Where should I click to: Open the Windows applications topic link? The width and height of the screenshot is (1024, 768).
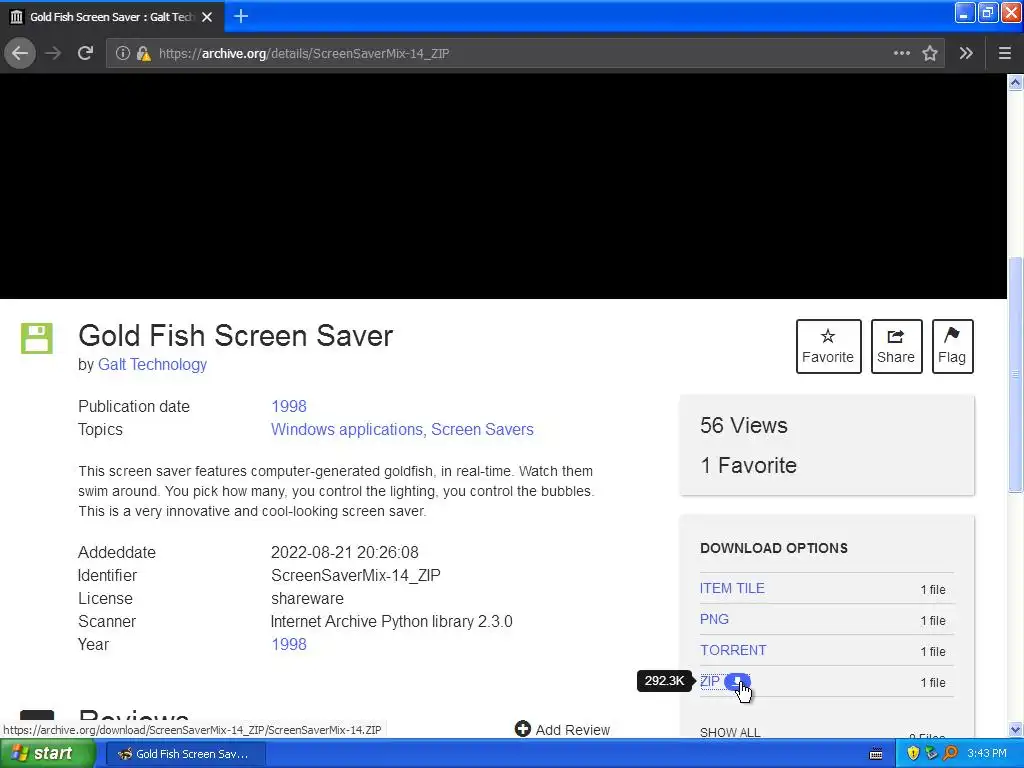[347, 430]
